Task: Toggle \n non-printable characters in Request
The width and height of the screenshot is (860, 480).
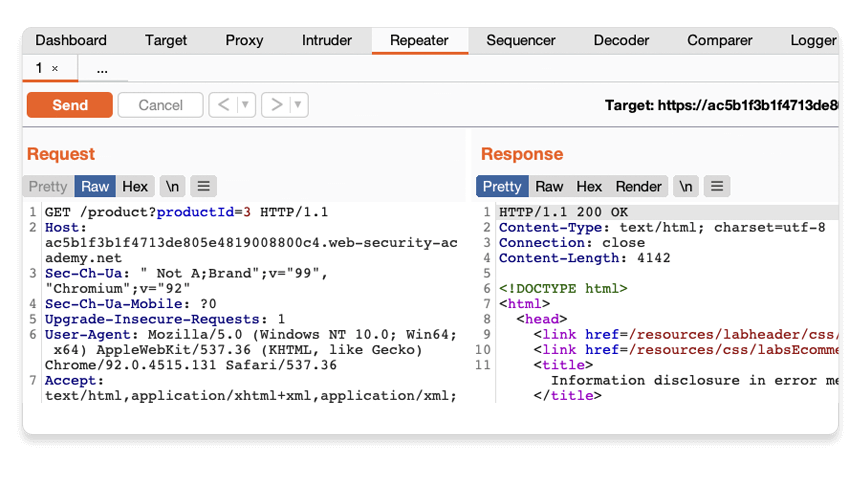Action: (173, 186)
